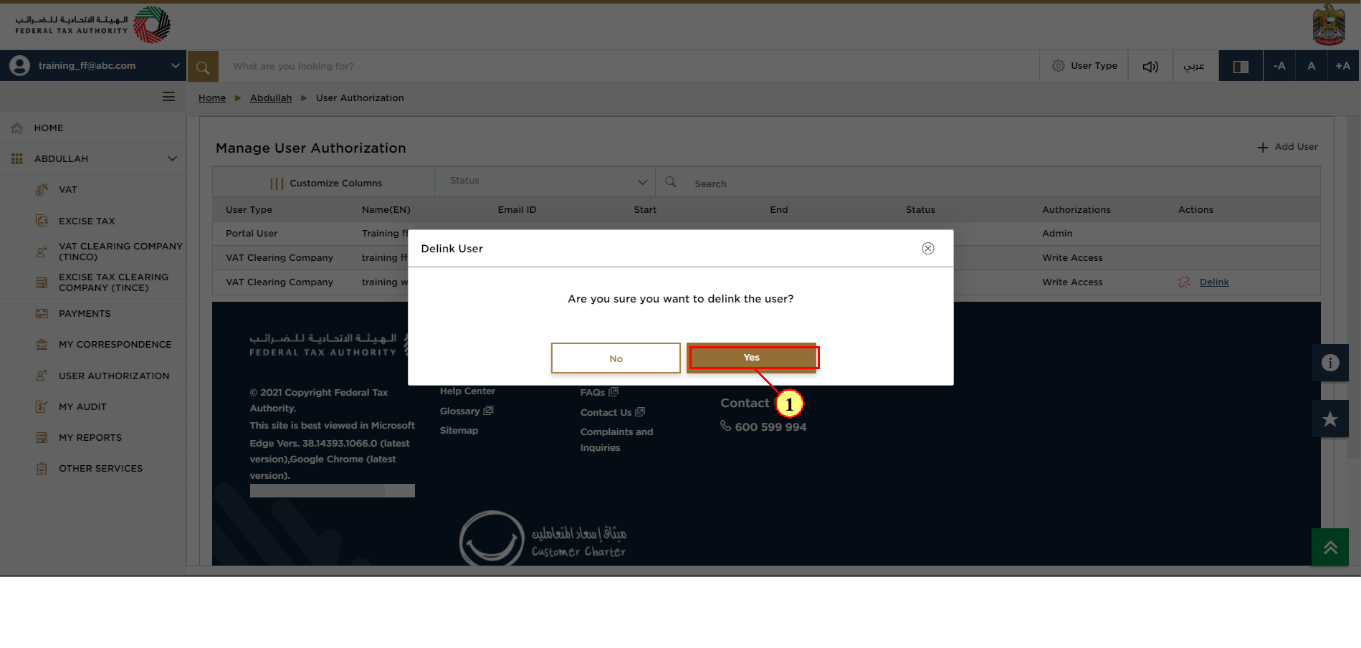This screenshot has height=648, width=1361.
Task: Open the Glossary footer link
Action: click(x=466, y=411)
